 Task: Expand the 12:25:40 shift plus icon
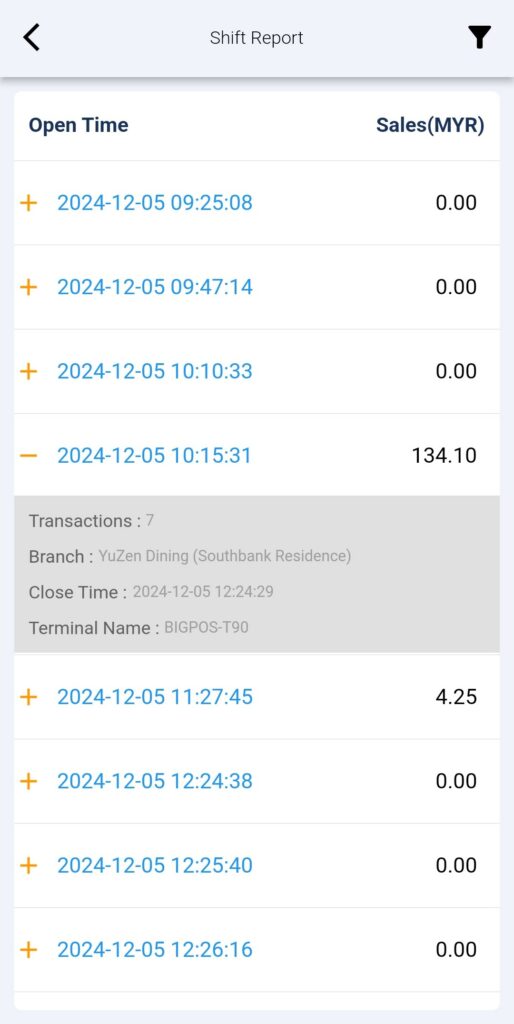point(28,865)
